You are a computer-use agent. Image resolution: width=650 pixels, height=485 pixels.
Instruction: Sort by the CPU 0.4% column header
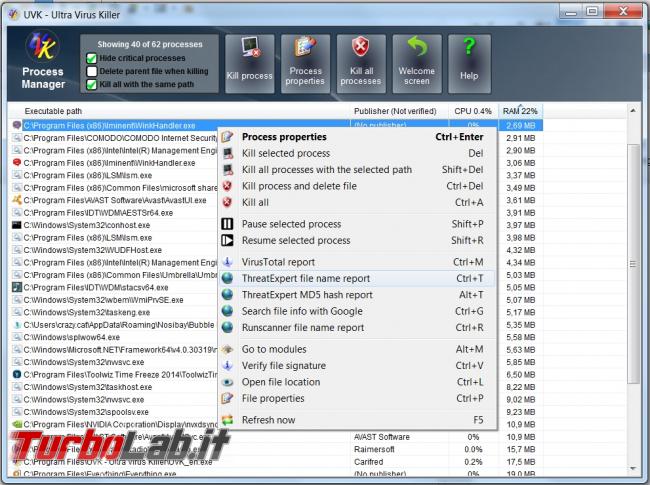[x=473, y=111]
